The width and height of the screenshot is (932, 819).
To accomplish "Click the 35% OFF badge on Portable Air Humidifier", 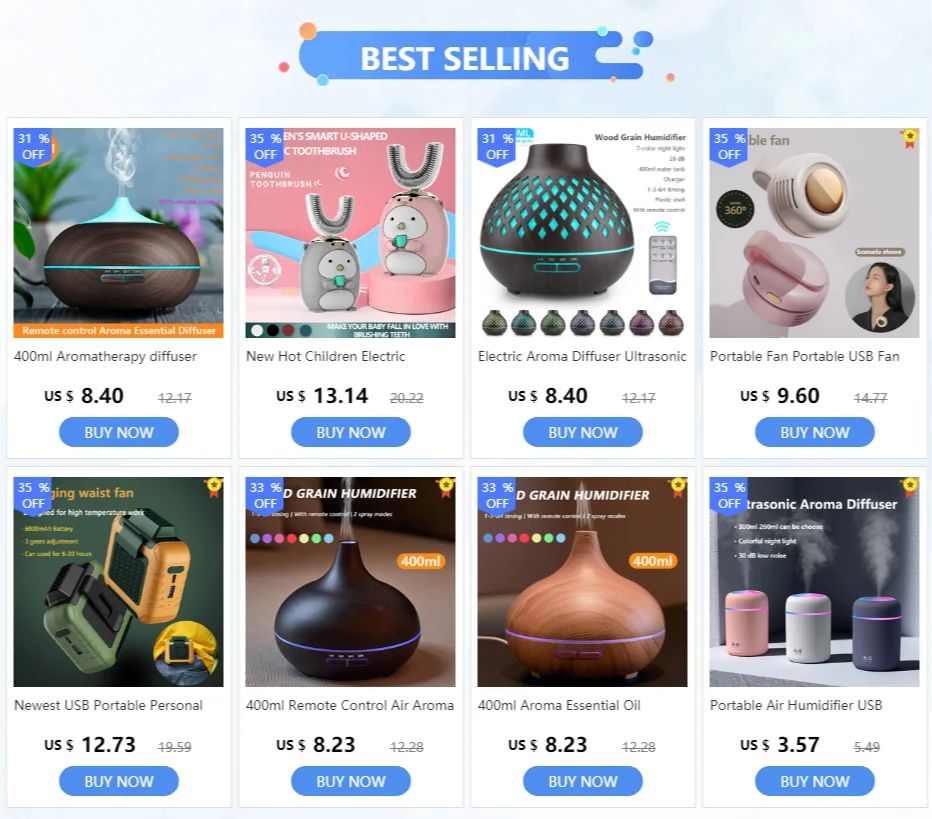I will 729,496.
